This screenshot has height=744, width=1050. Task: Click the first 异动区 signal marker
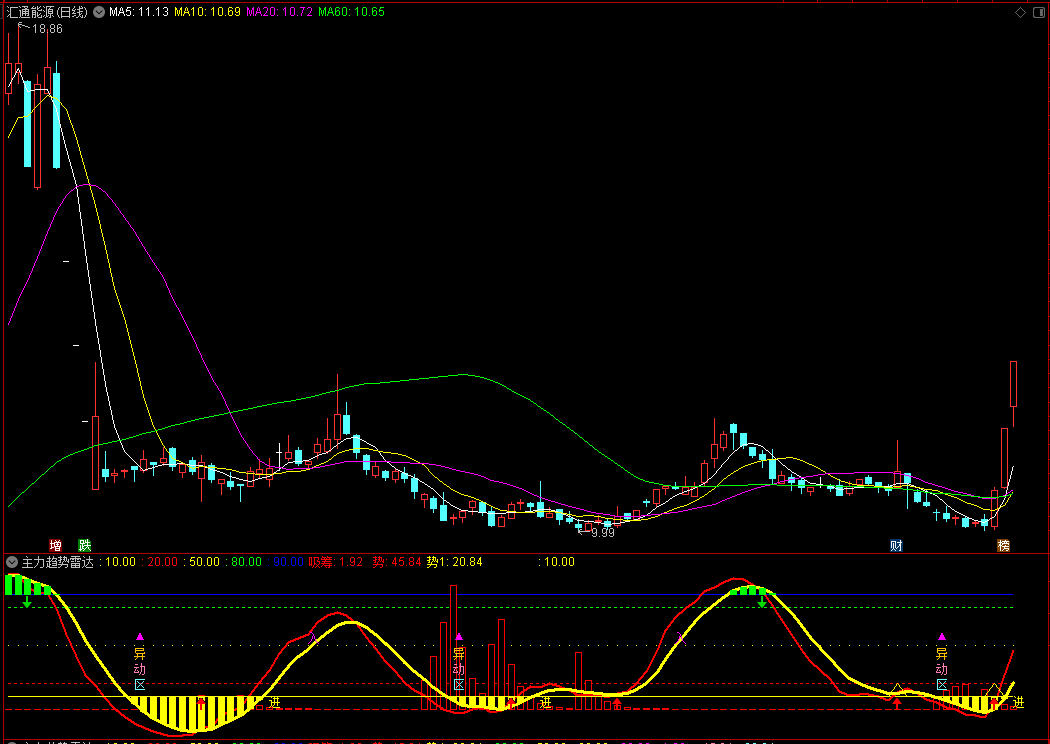[139, 661]
